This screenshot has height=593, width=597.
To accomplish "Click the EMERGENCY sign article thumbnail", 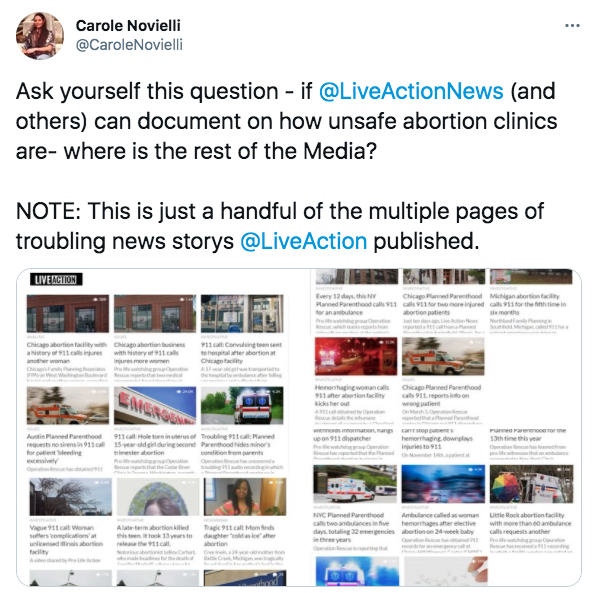I will click(155, 405).
